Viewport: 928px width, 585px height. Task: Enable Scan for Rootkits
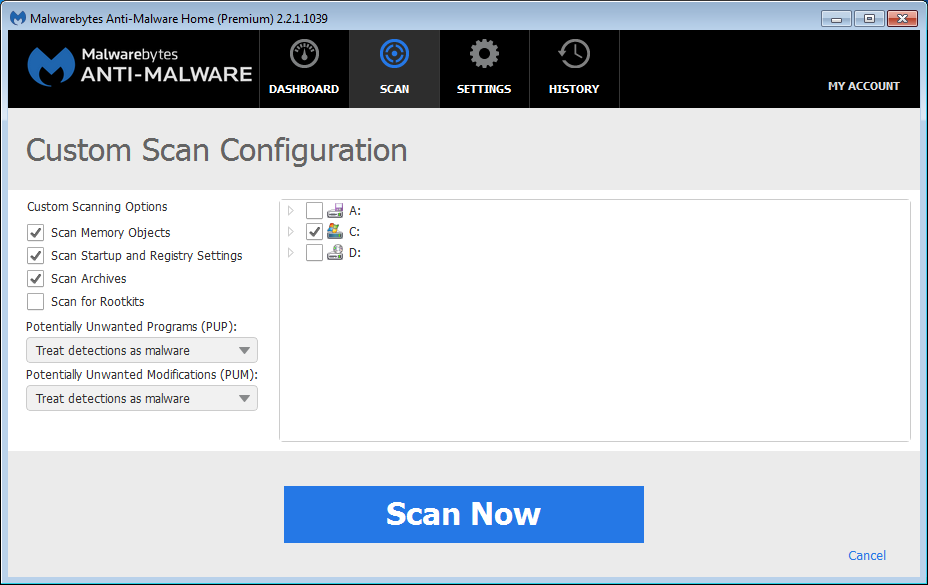coord(36,301)
